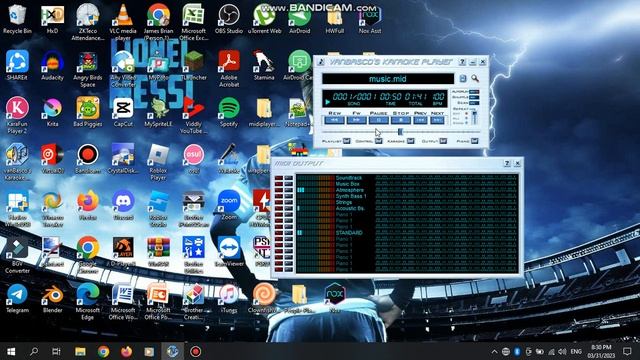The width and height of the screenshot is (640, 360).
Task: Open iTunes desktop icon
Action: click(229, 298)
